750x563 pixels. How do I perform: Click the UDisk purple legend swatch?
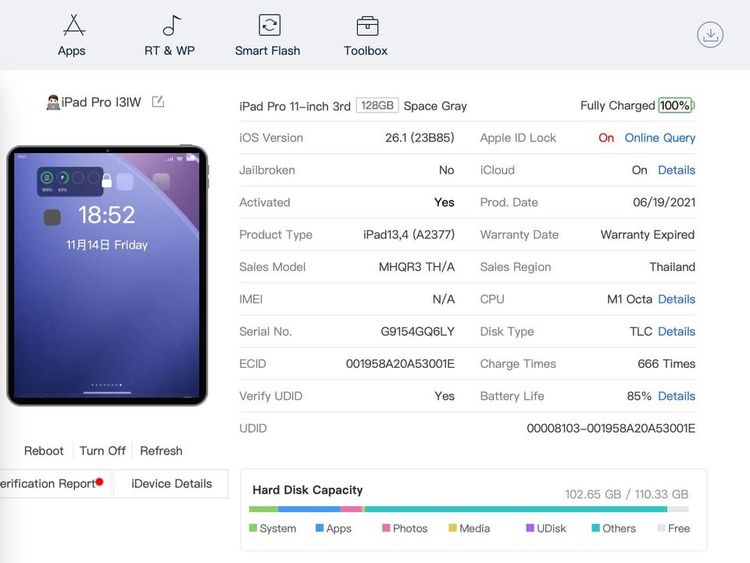(530, 528)
